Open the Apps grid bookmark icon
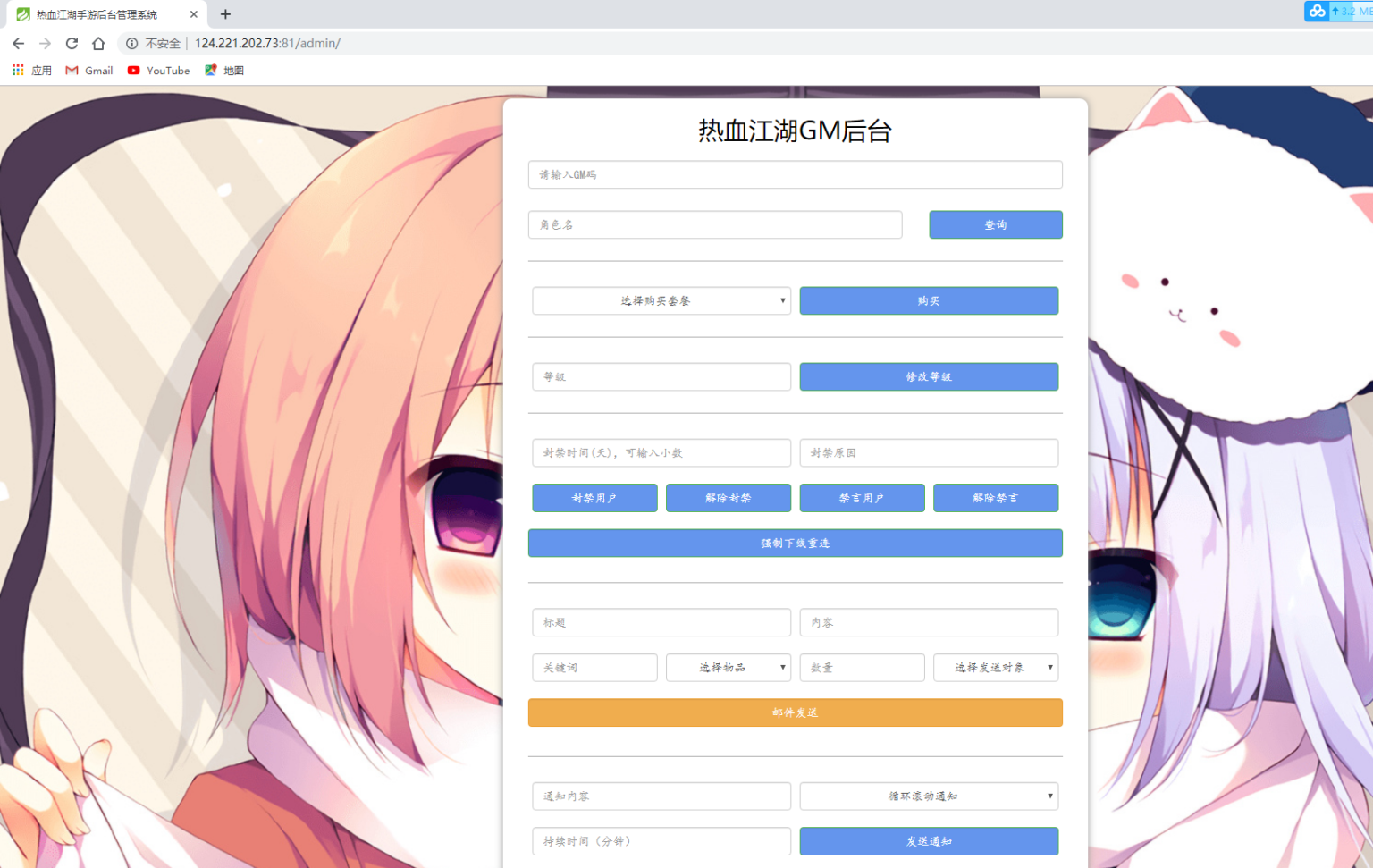This screenshot has width=1373, height=868. click(x=18, y=70)
